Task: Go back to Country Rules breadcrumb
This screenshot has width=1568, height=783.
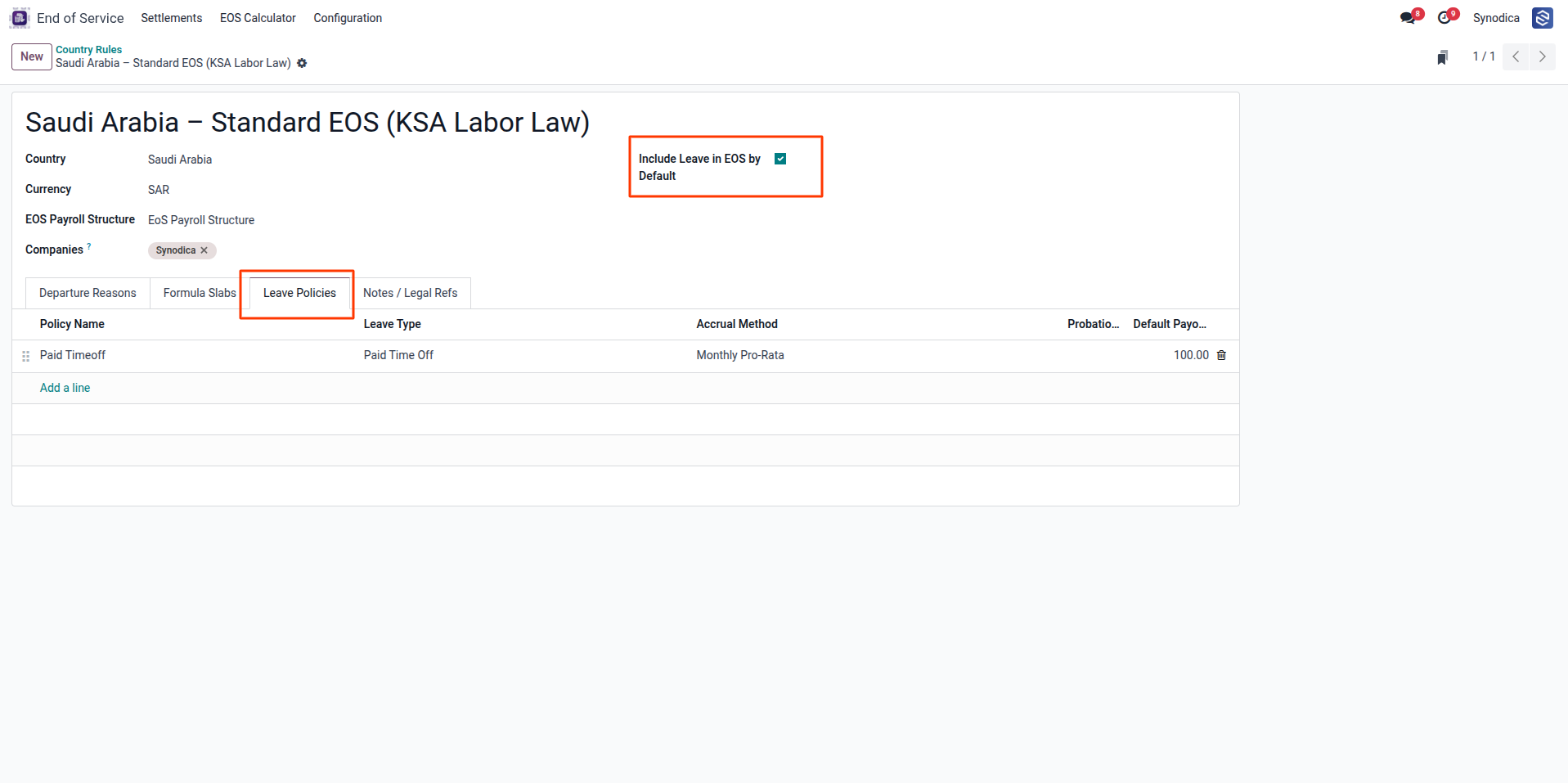Action: [88, 50]
